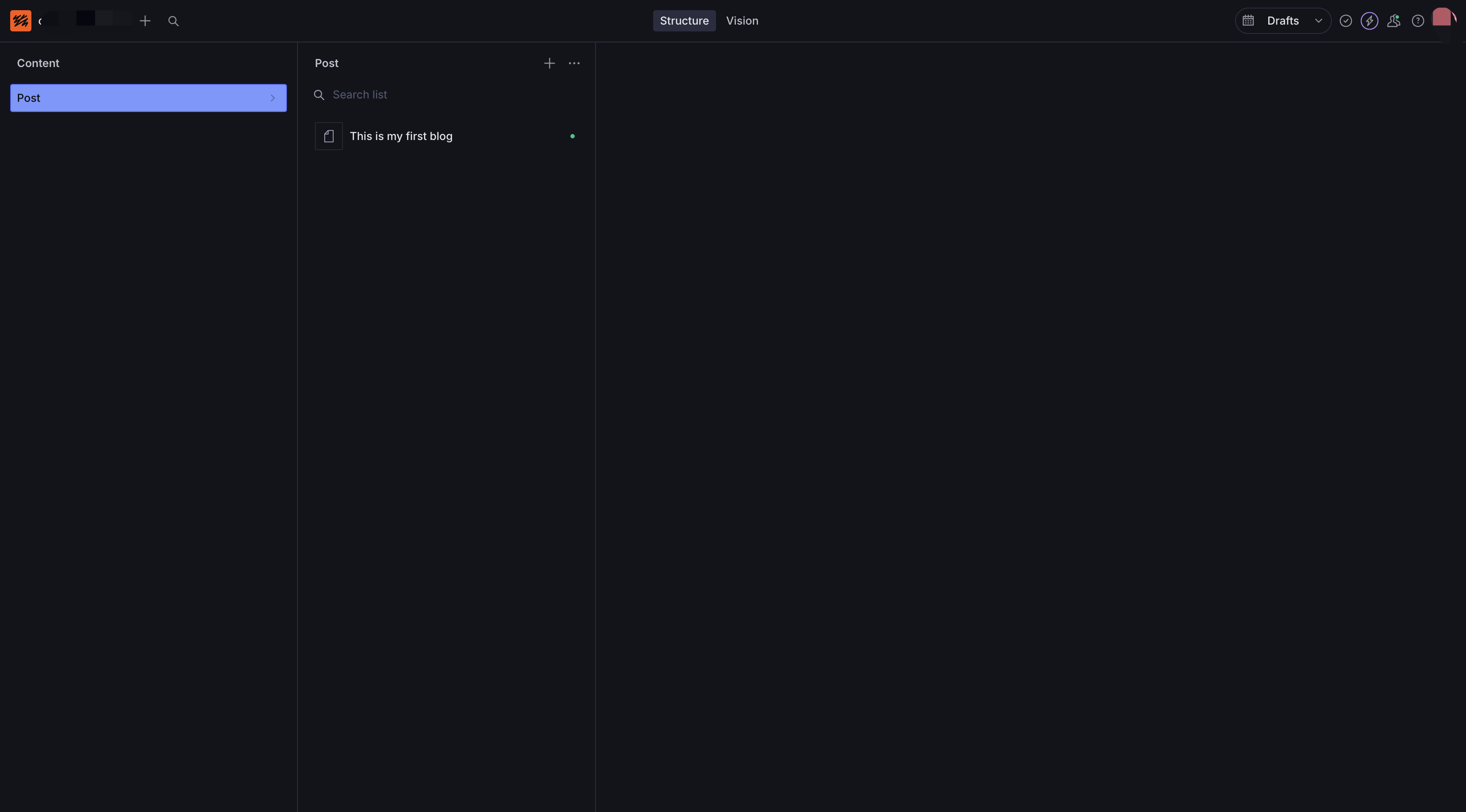The width and height of the screenshot is (1466, 812).
Task: Select Post in the Content list
Action: (x=137, y=98)
